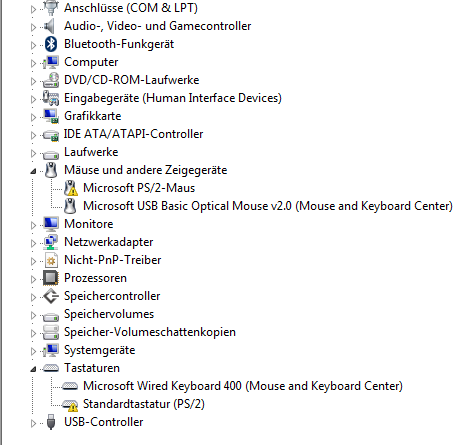Click the Computer category icon
Screen dimensions: 466x445
51,62
